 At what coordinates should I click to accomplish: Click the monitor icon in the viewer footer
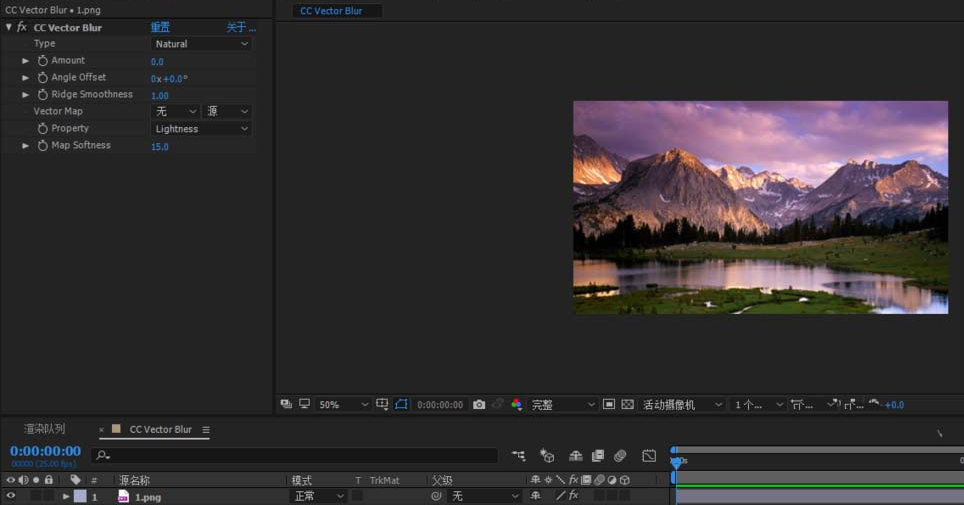[304, 404]
